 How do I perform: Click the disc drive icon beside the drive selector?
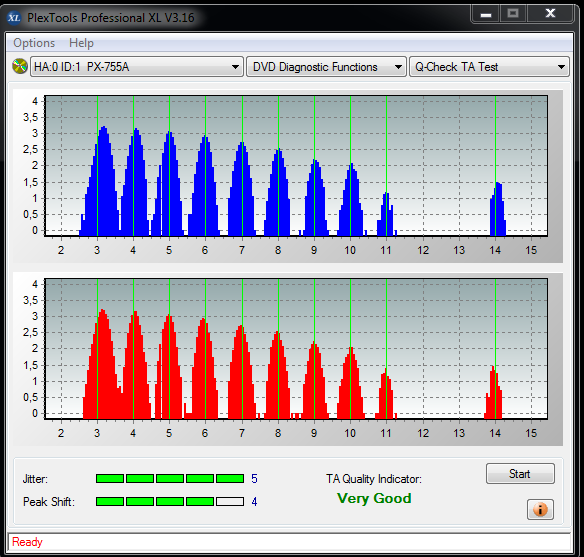tap(20, 67)
